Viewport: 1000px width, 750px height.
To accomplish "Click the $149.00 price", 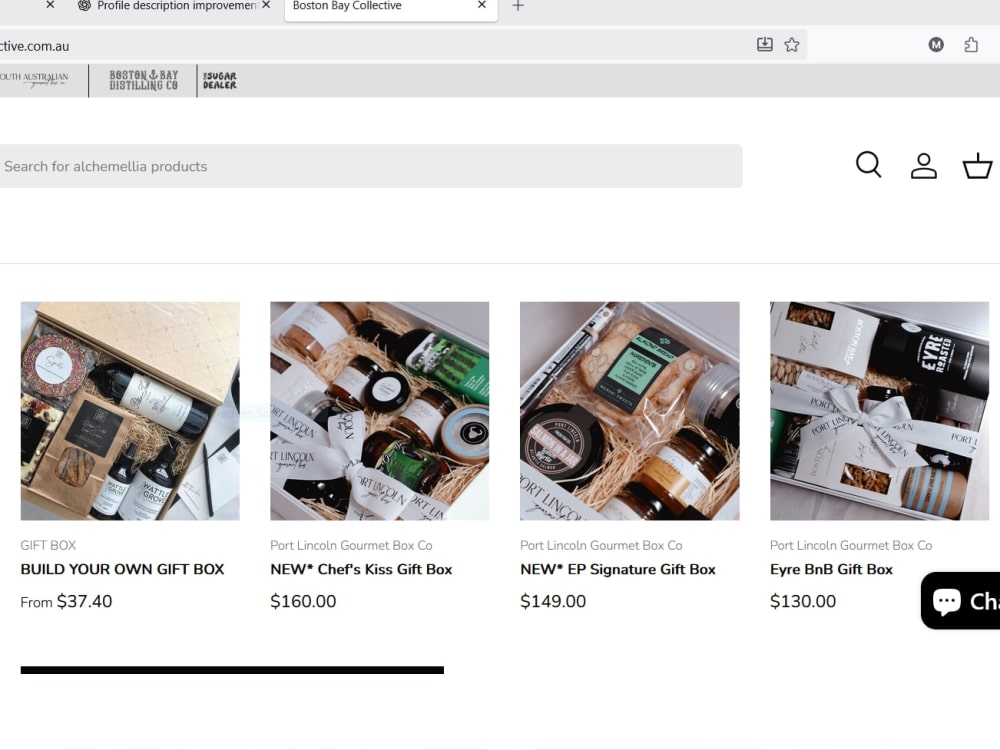I will pyautogui.click(x=553, y=601).
